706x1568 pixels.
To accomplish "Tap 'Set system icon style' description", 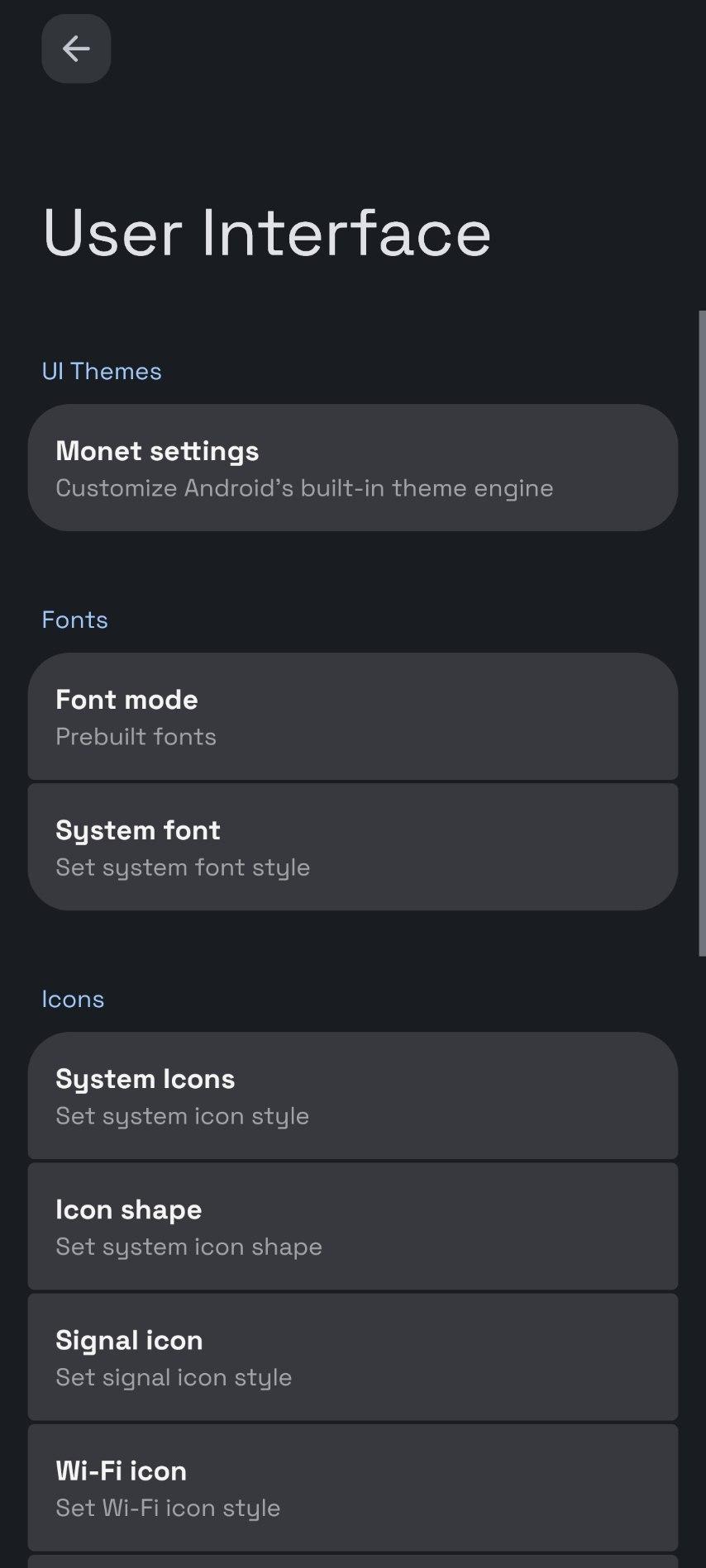I will (182, 1116).
